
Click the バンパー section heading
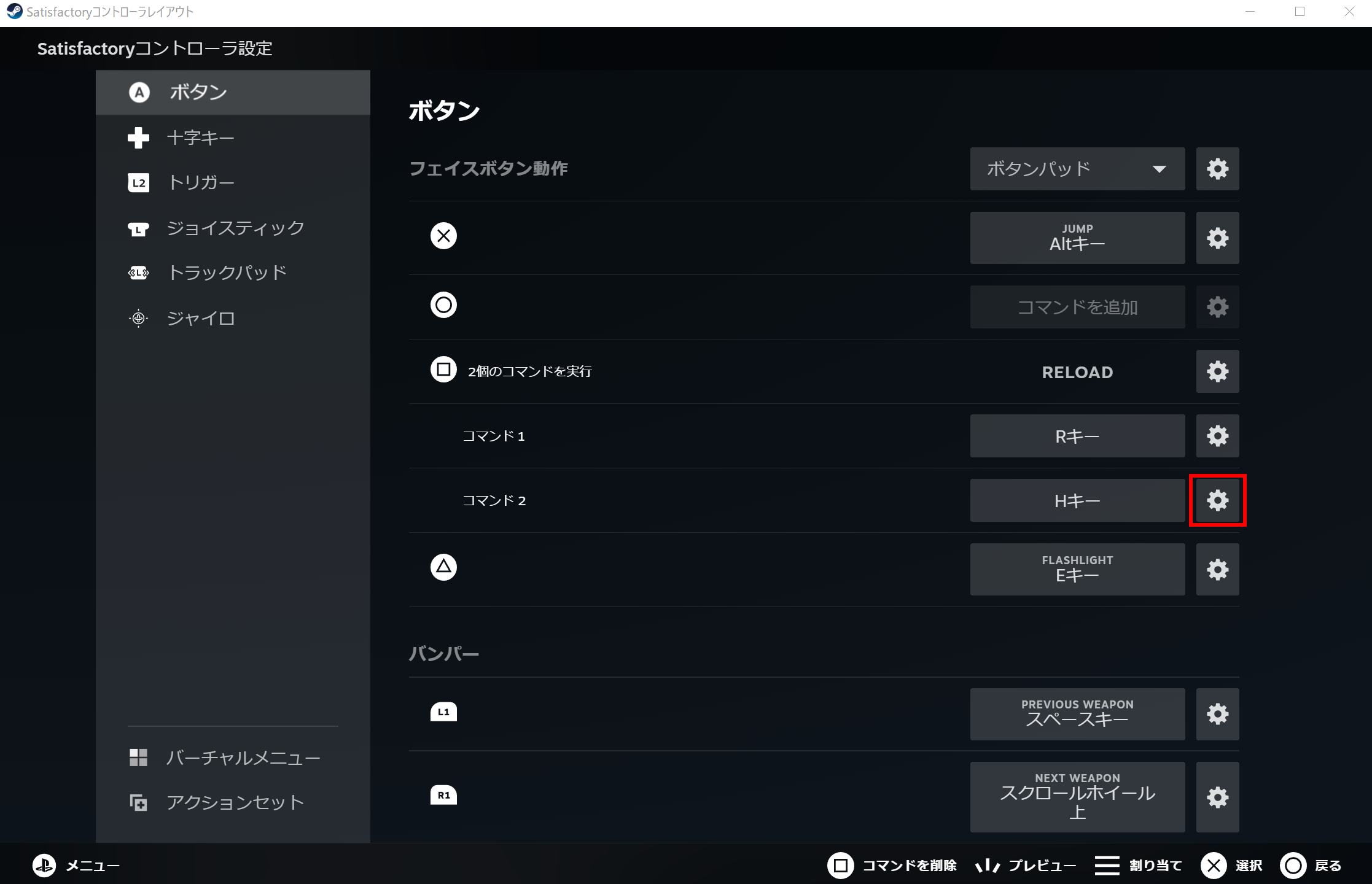443,654
